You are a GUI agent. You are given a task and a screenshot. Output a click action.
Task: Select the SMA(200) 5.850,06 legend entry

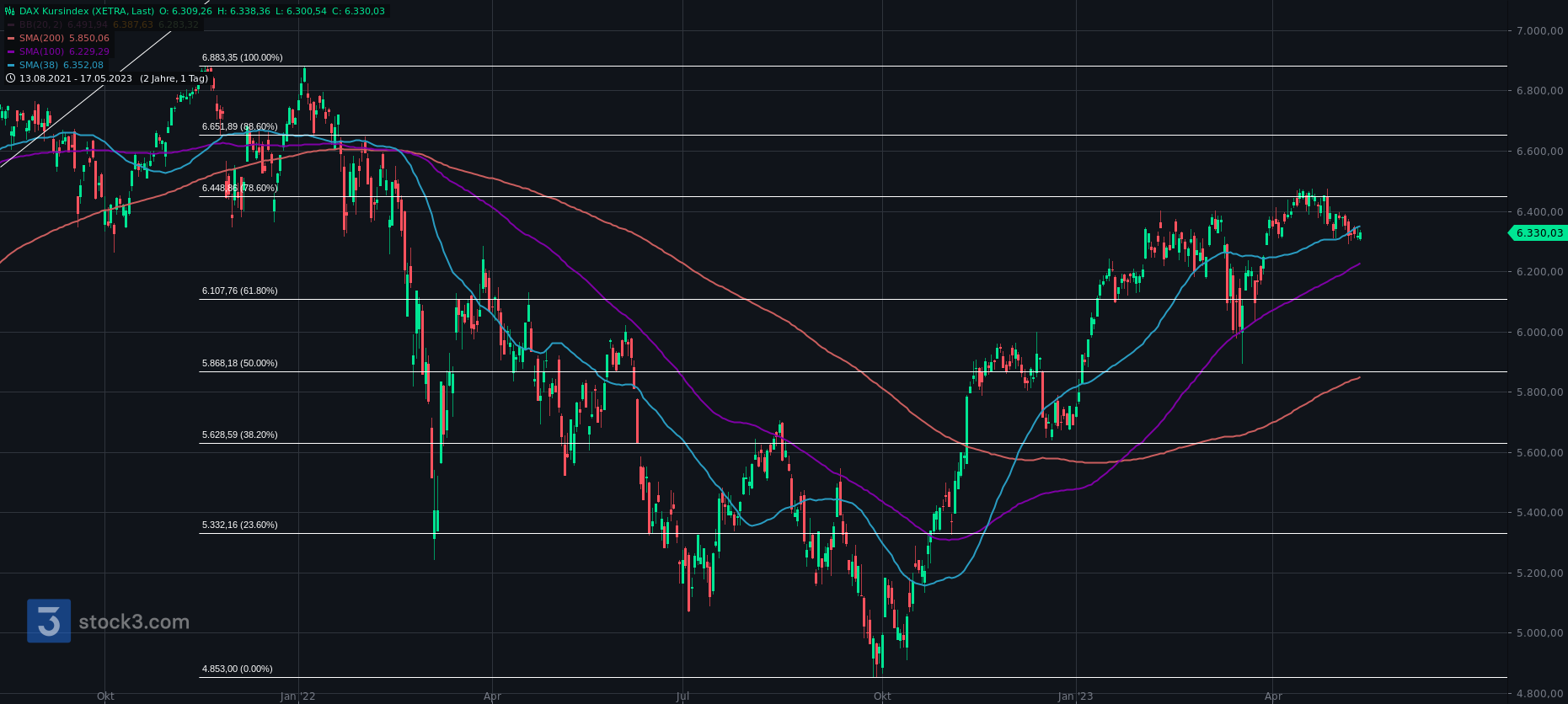(64, 38)
